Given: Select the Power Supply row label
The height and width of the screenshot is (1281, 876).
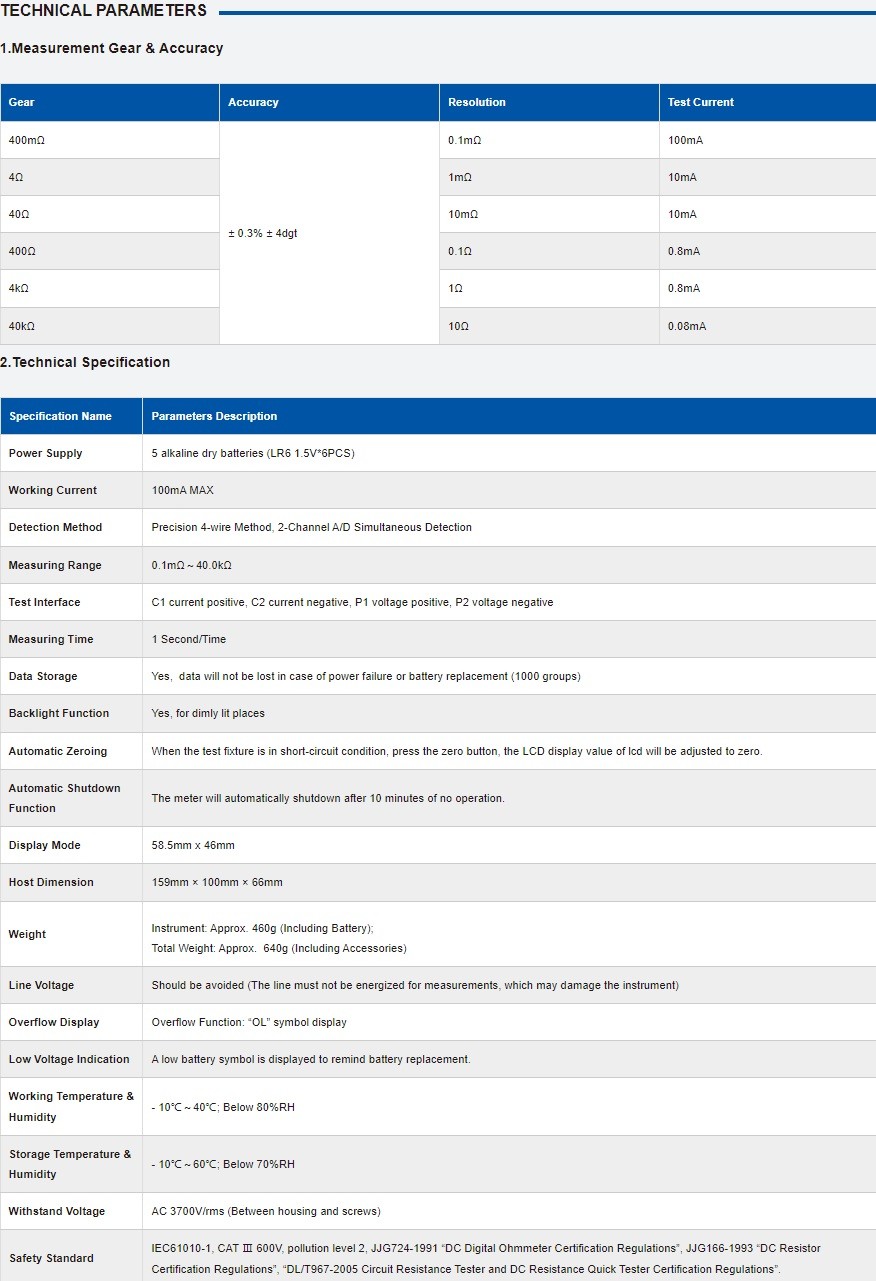Looking at the screenshot, I should 45,453.
